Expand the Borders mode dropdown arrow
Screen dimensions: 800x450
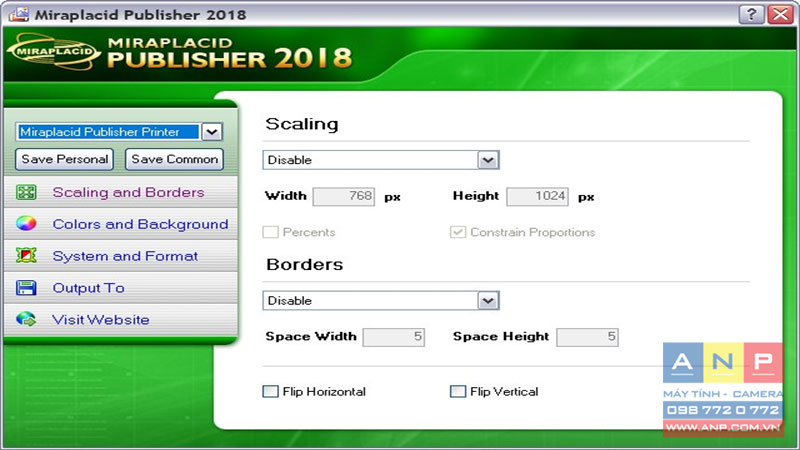coord(488,301)
